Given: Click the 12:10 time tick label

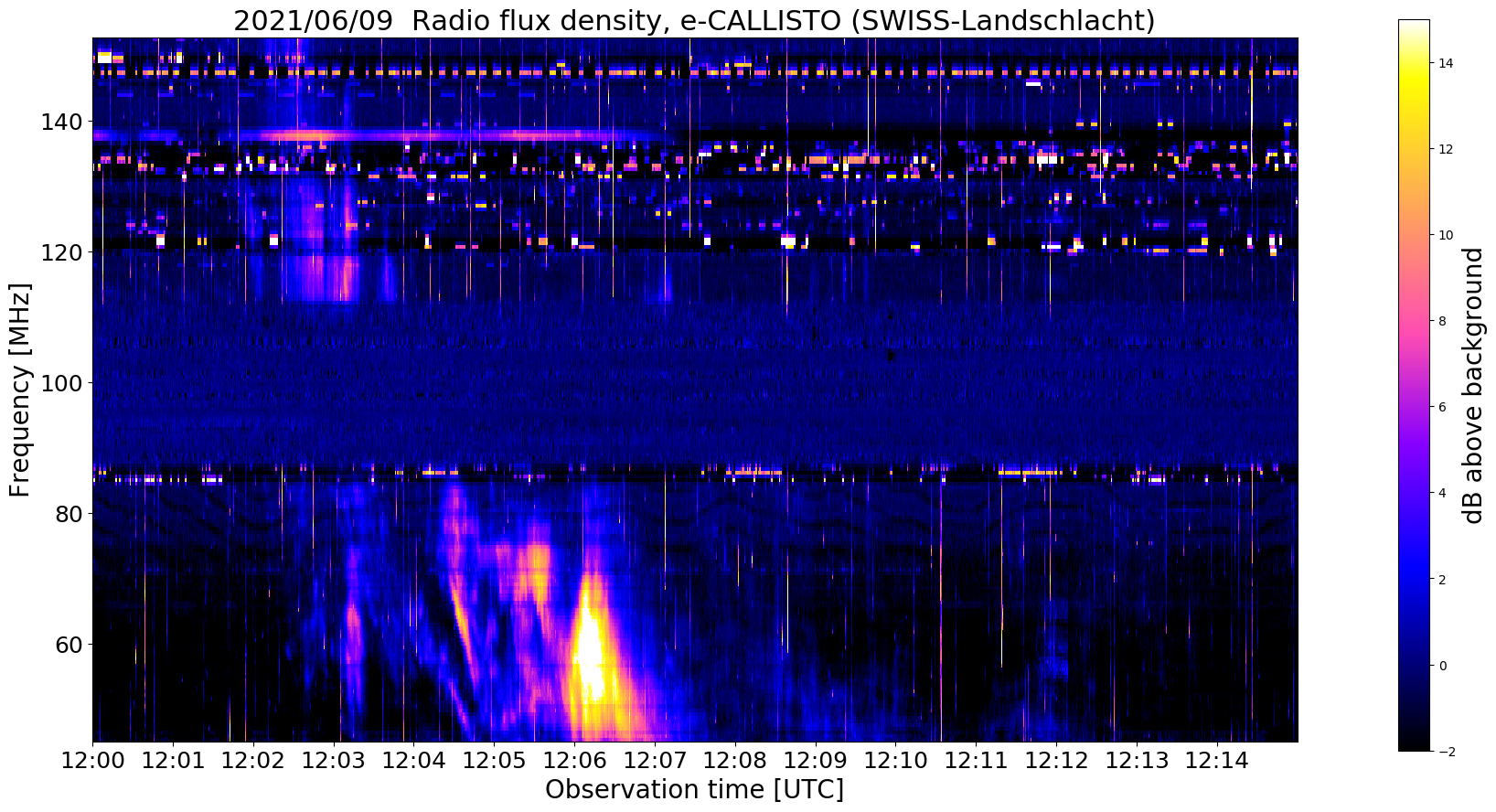Looking at the screenshot, I should tap(895, 761).
